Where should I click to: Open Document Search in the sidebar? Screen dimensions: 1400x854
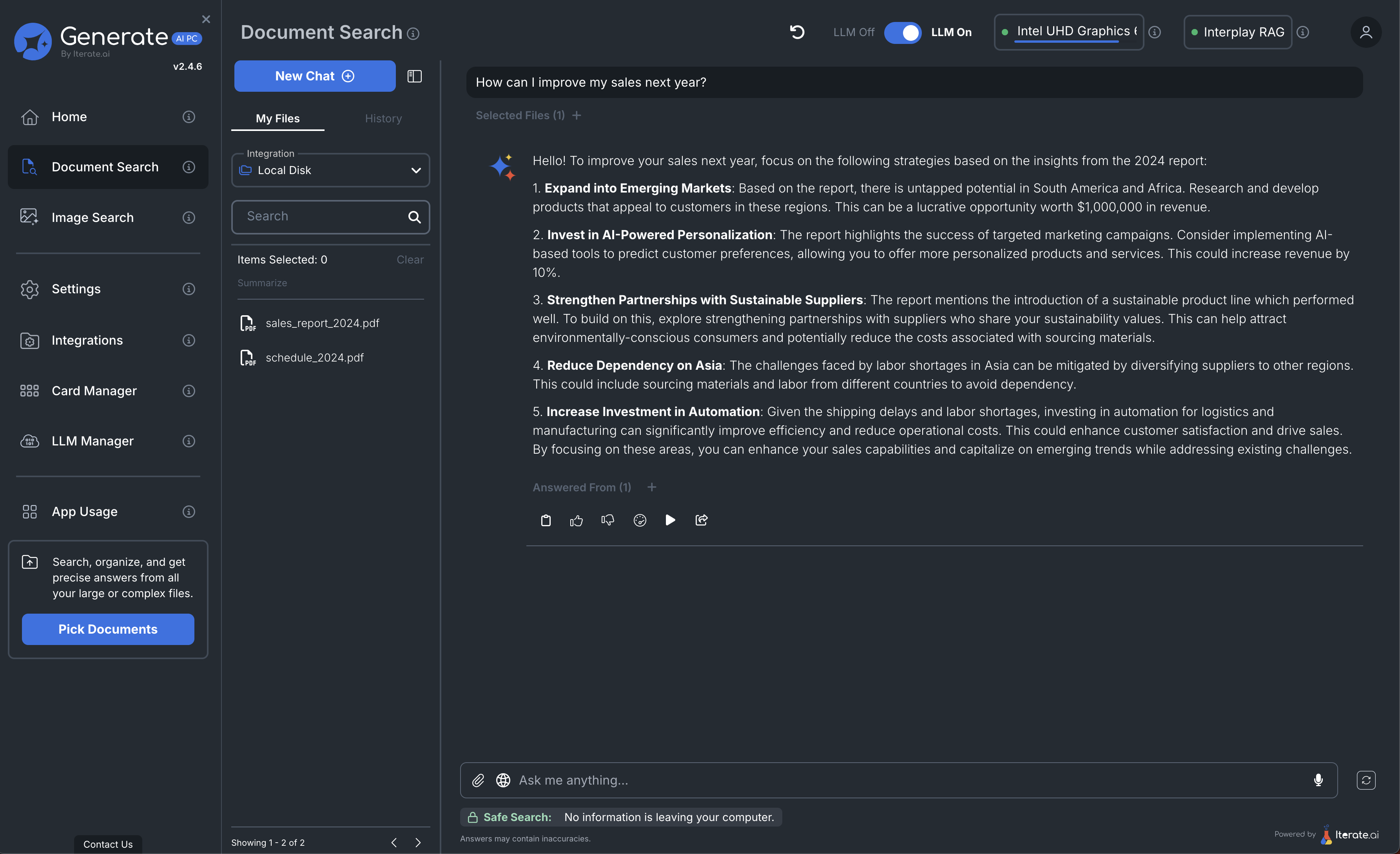click(x=108, y=167)
